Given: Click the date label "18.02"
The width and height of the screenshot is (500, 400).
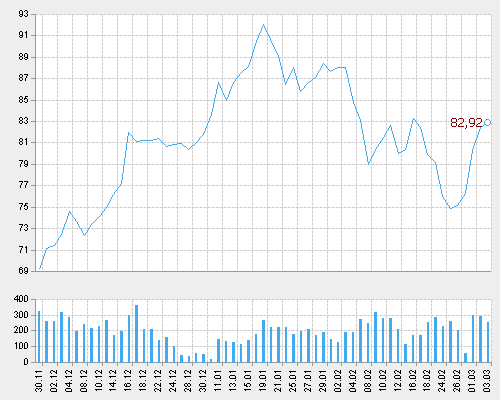Looking at the screenshot, I should [427, 380].
